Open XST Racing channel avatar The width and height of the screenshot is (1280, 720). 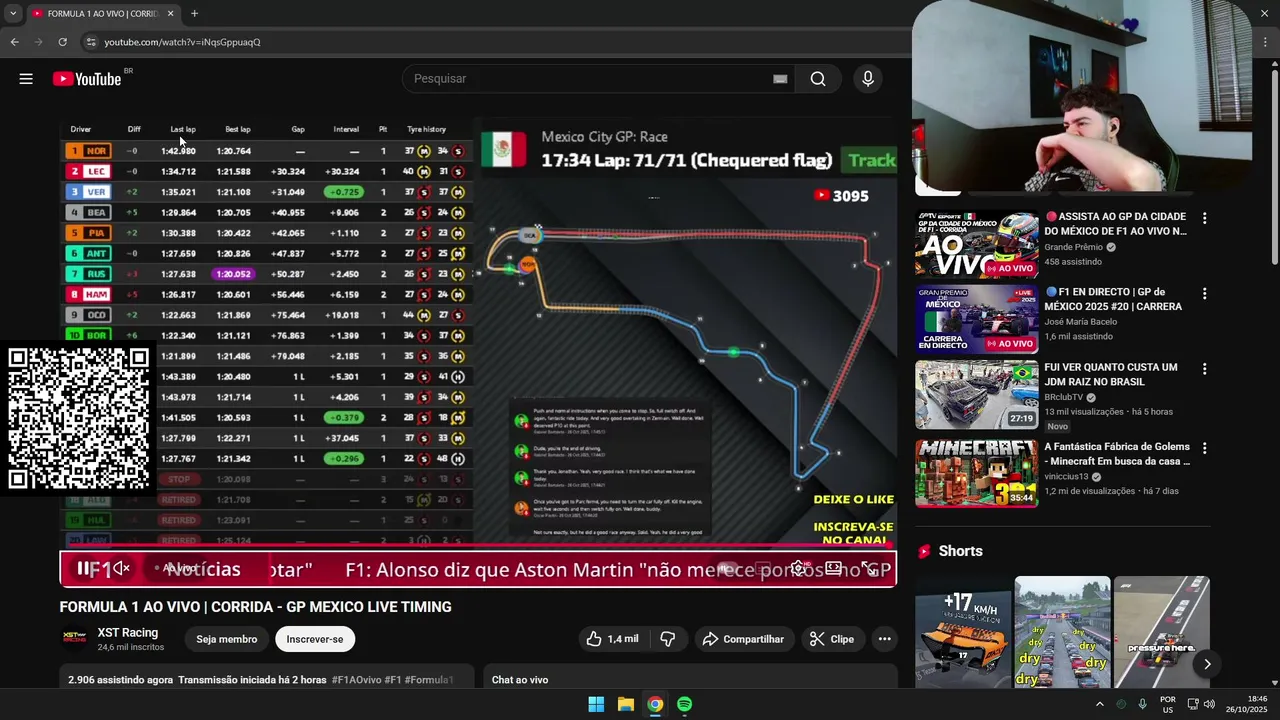[74, 639]
